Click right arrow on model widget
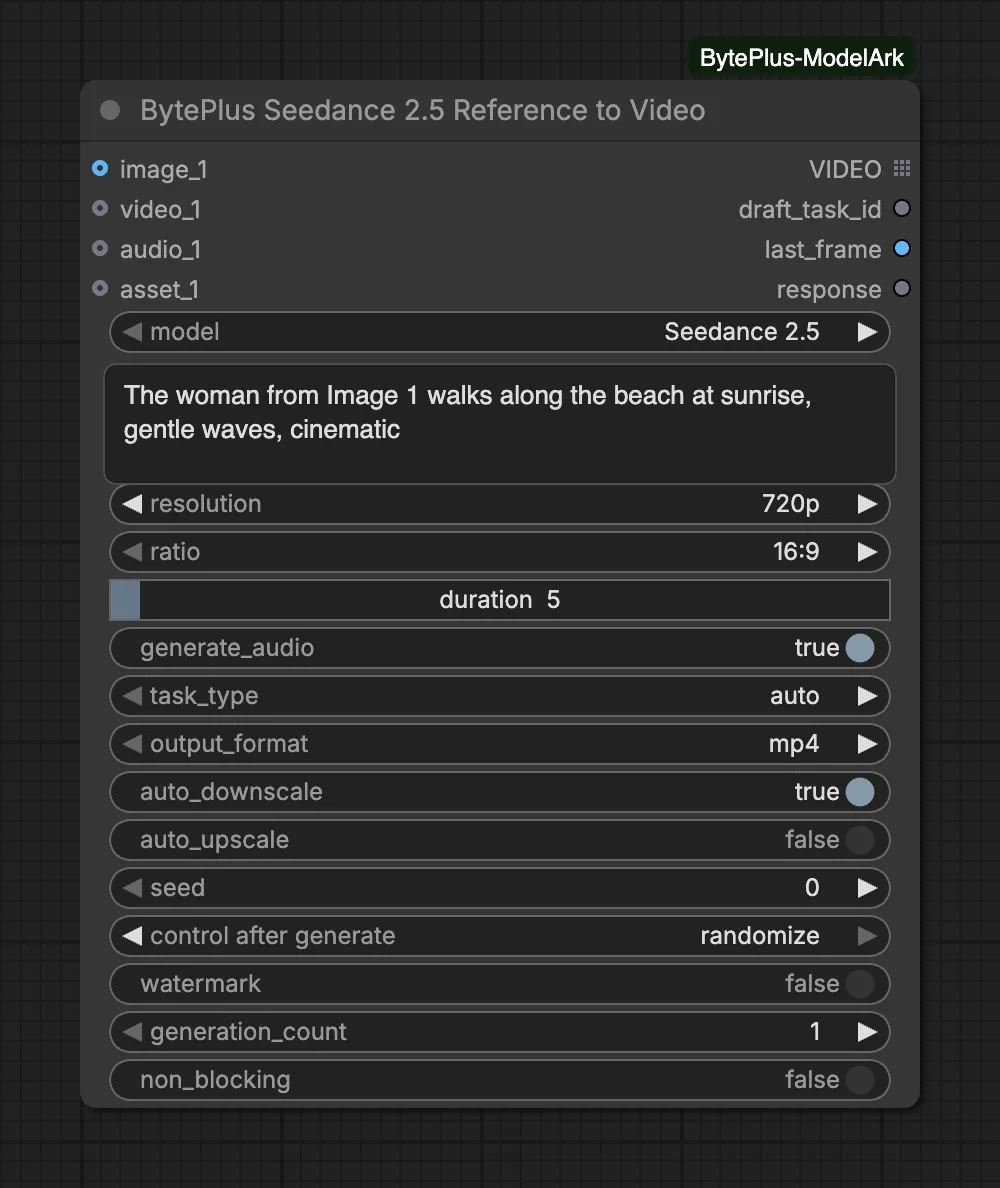 867,332
